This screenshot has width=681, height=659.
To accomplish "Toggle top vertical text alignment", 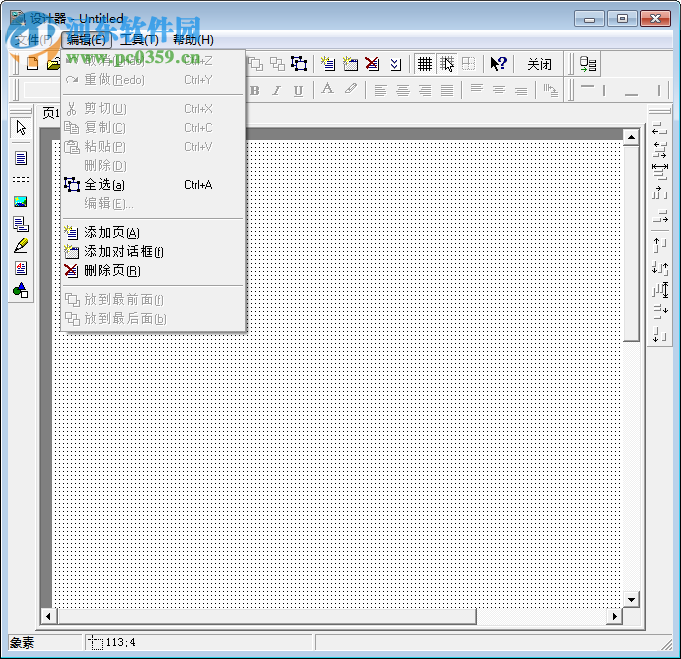I will click(476, 89).
